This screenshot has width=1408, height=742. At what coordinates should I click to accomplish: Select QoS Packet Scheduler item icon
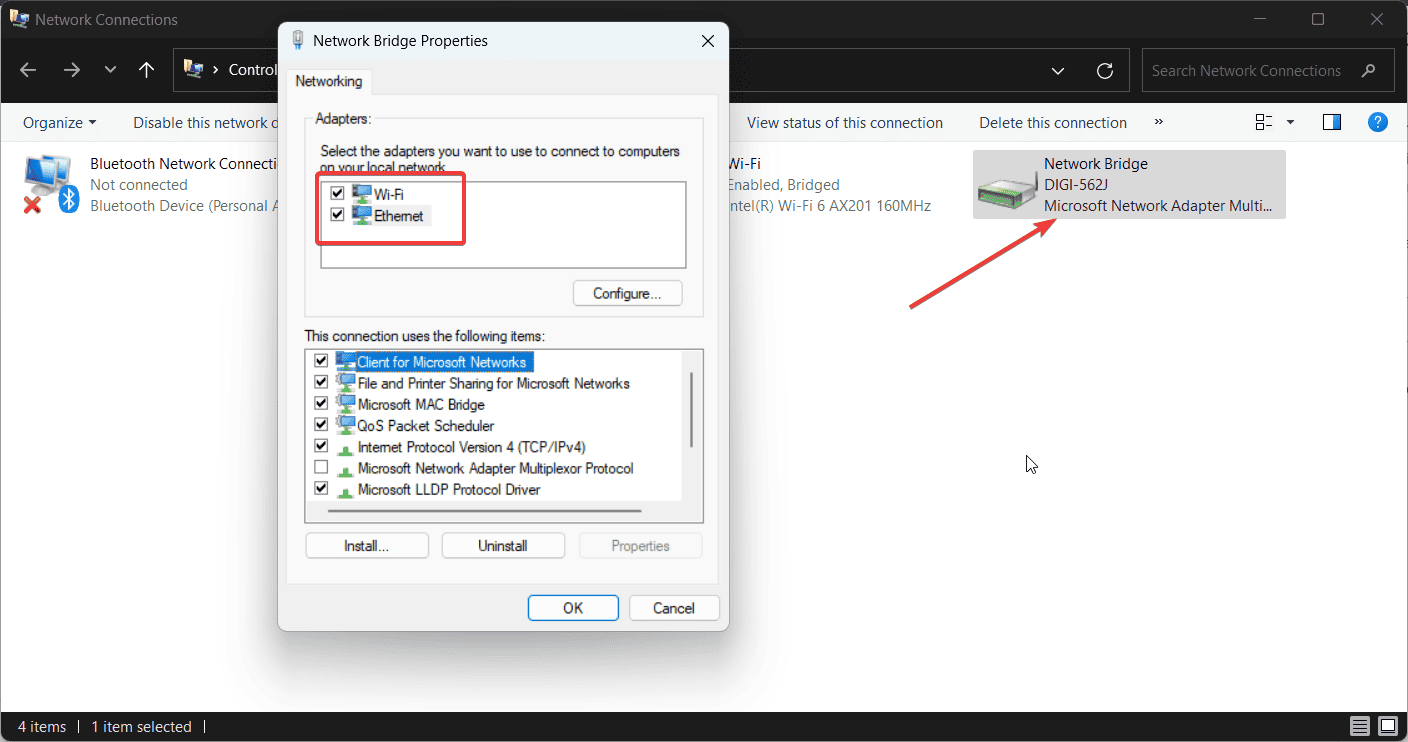click(346, 425)
